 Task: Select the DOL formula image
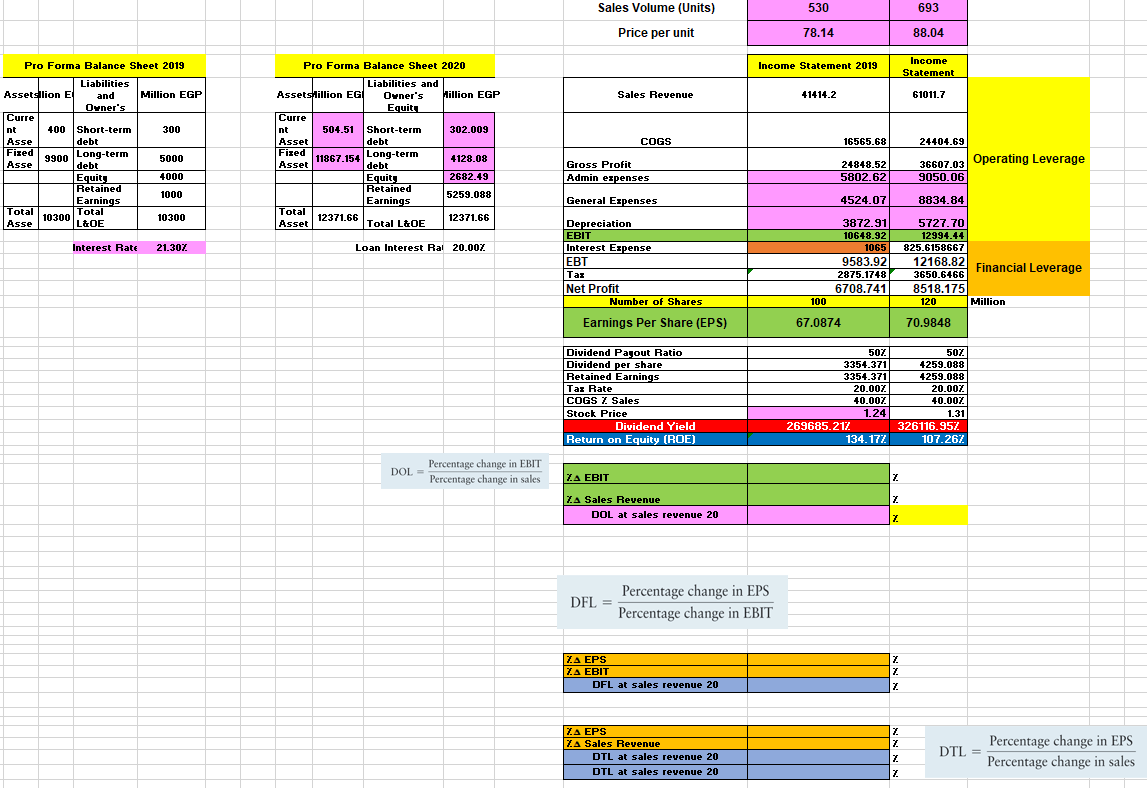coord(465,472)
